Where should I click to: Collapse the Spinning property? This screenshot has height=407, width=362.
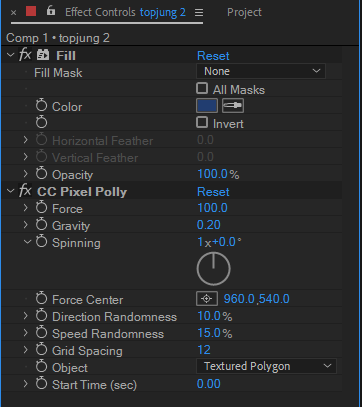click(x=27, y=242)
